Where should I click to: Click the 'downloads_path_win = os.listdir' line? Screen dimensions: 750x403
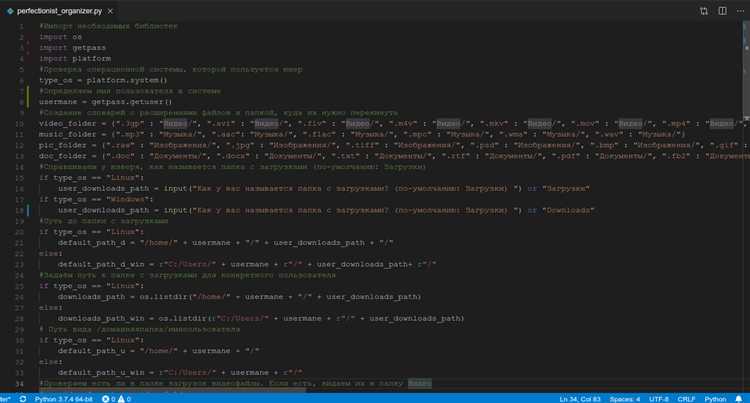(261, 318)
